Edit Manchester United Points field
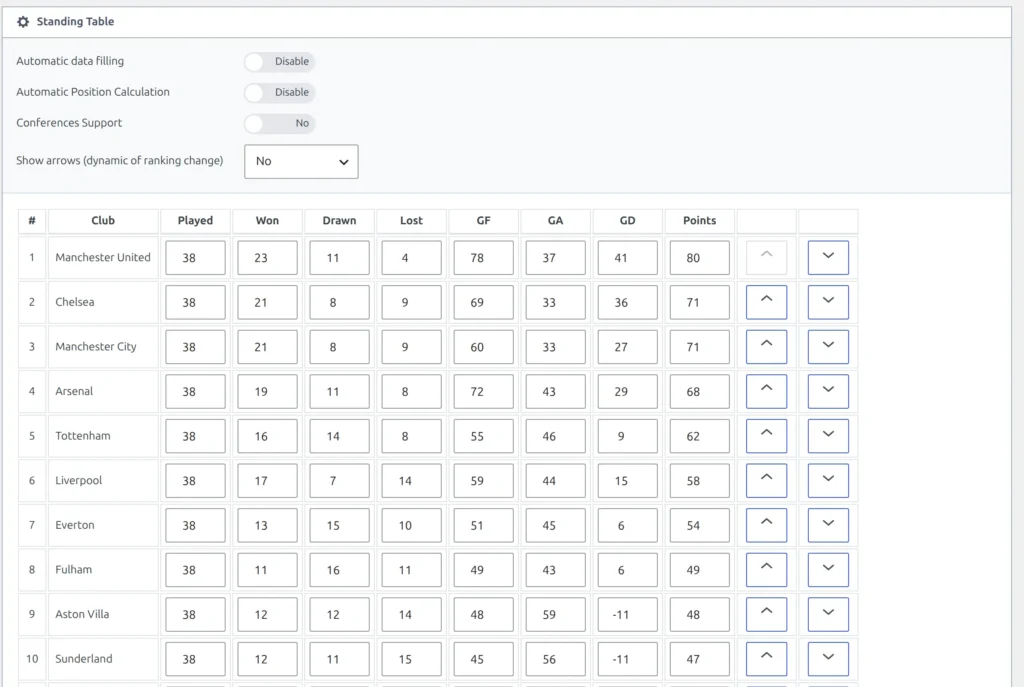Screen dimensions: 1024x687 699,257
